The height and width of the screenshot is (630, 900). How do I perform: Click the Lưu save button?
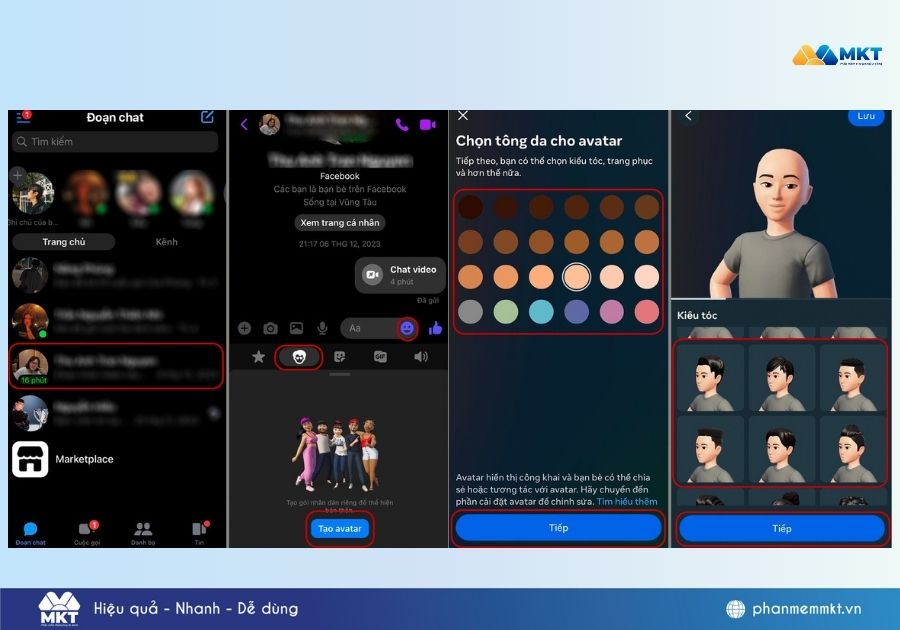click(x=866, y=116)
